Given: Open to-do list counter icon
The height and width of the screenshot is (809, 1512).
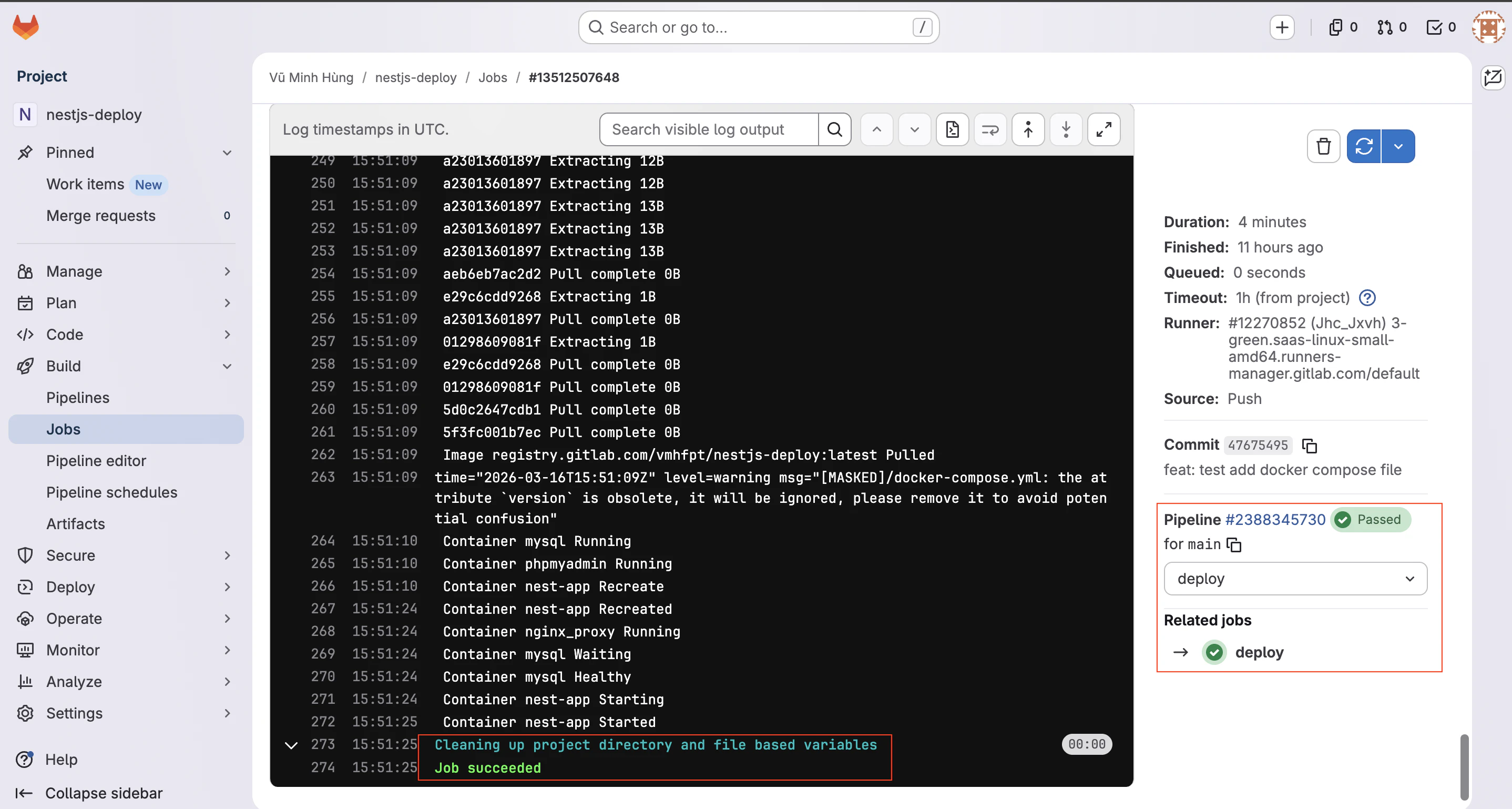Looking at the screenshot, I should (x=1441, y=27).
